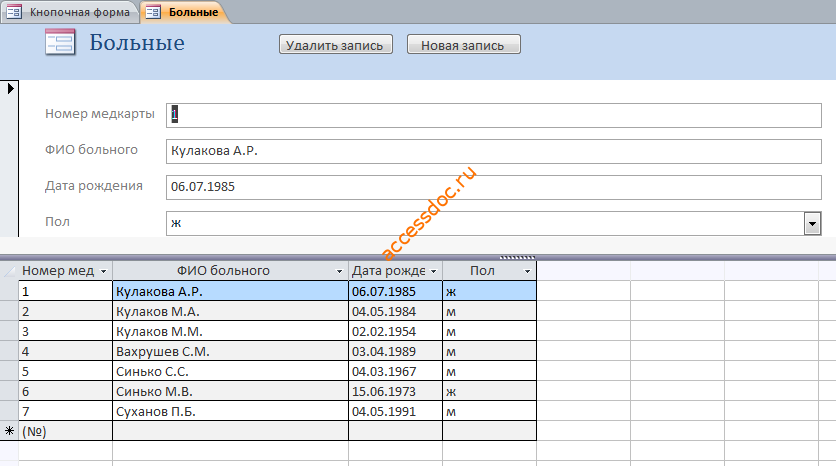The width and height of the screenshot is (836, 466).
Task: Open the Пол combo box dropdown arrow
Action: [x=812, y=224]
